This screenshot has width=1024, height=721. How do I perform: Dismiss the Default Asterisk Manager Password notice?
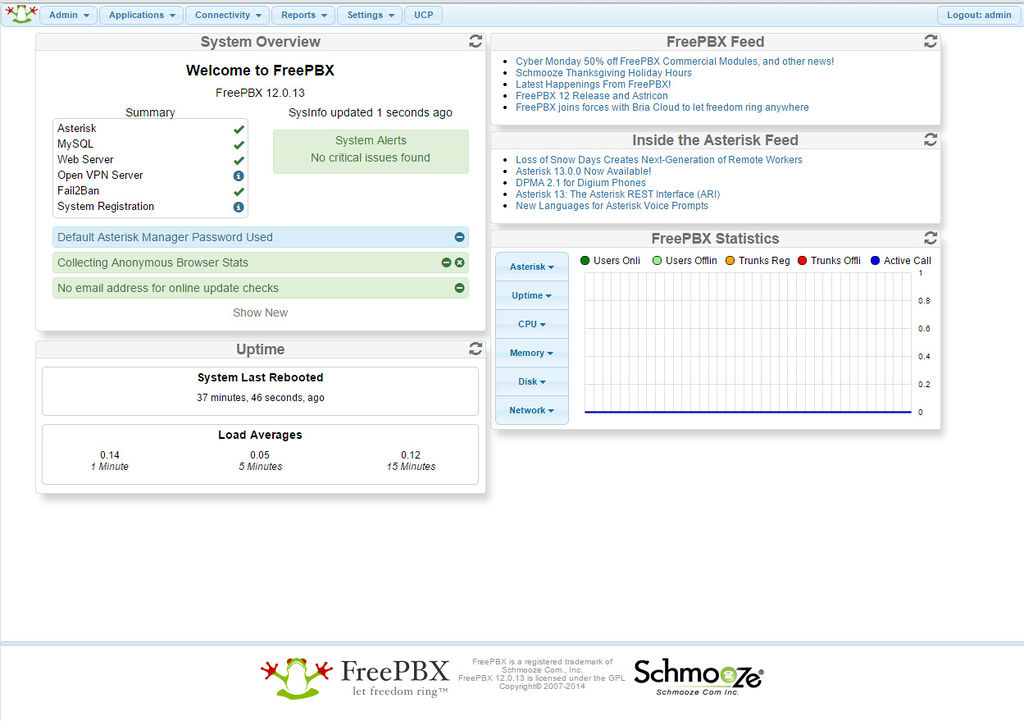[460, 237]
